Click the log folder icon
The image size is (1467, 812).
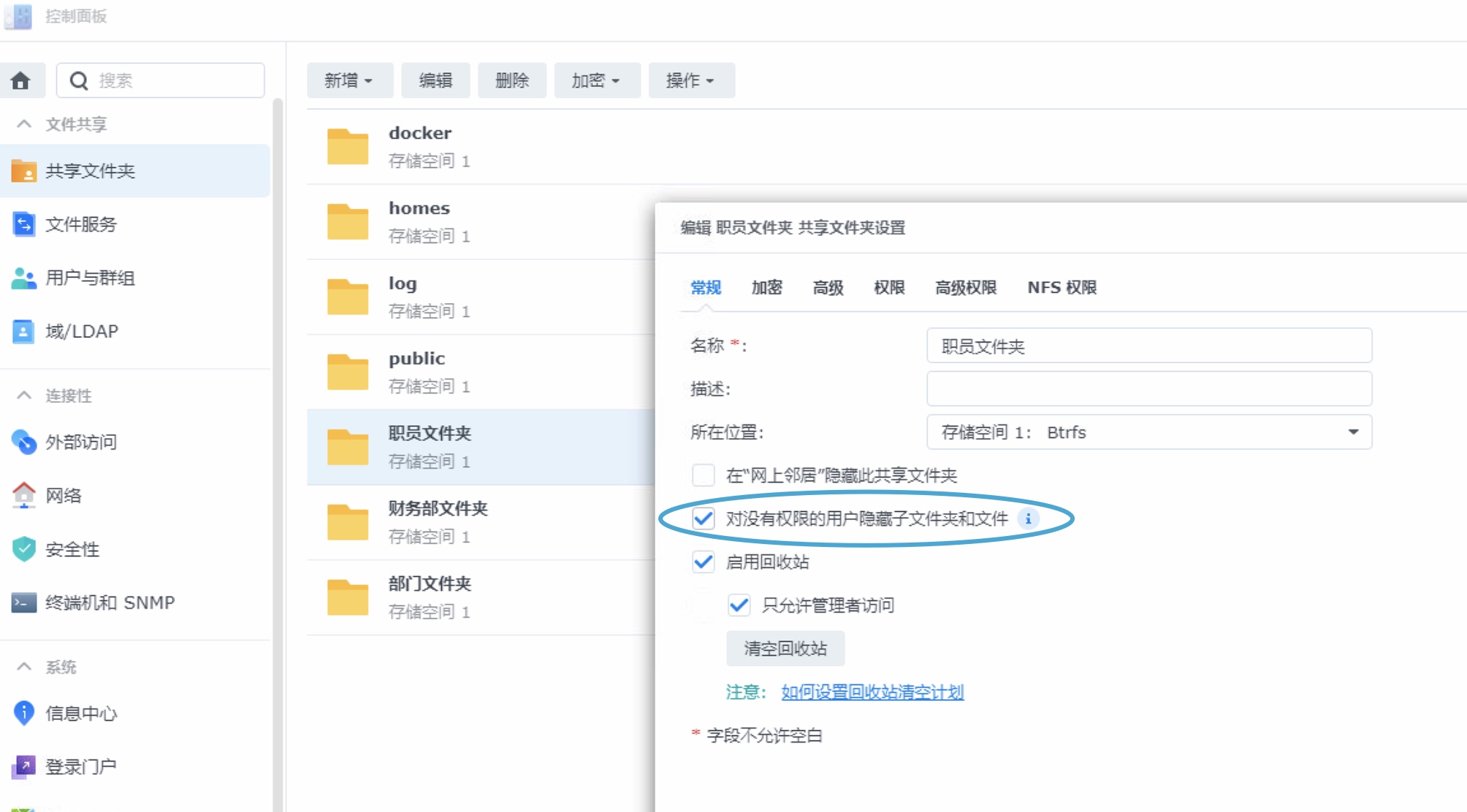[348, 297]
